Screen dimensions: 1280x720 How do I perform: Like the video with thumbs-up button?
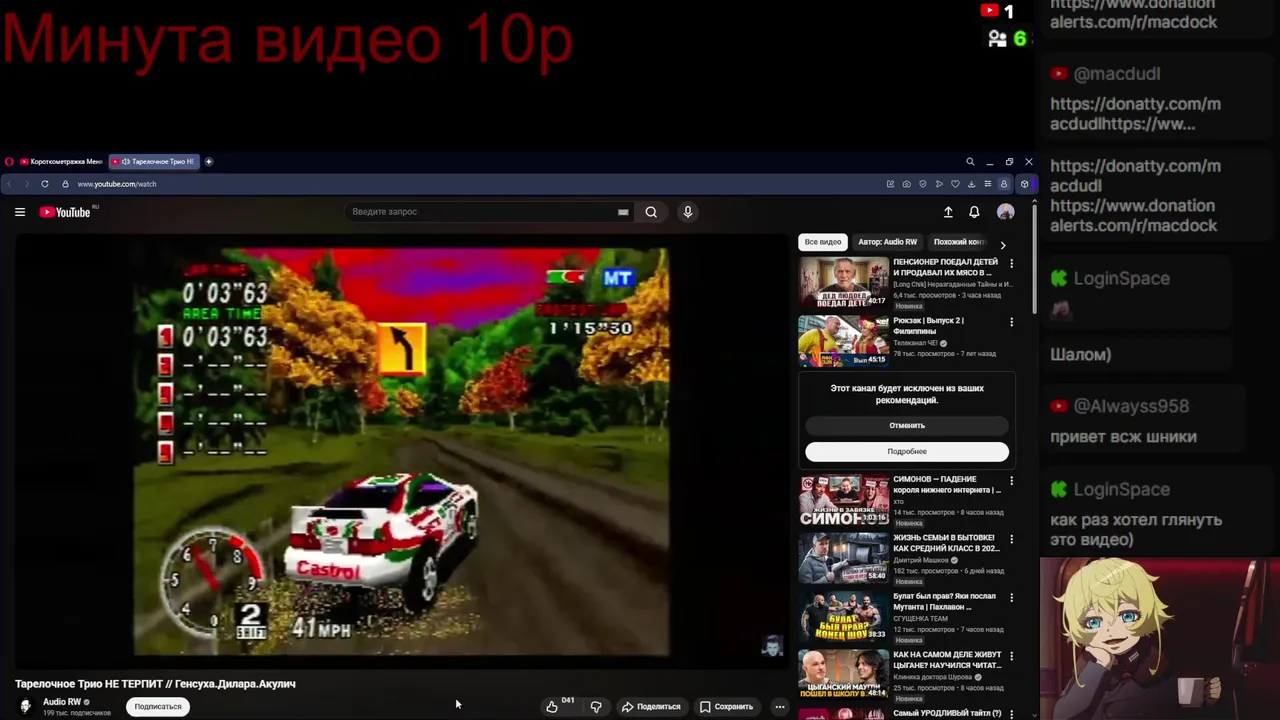pos(552,707)
